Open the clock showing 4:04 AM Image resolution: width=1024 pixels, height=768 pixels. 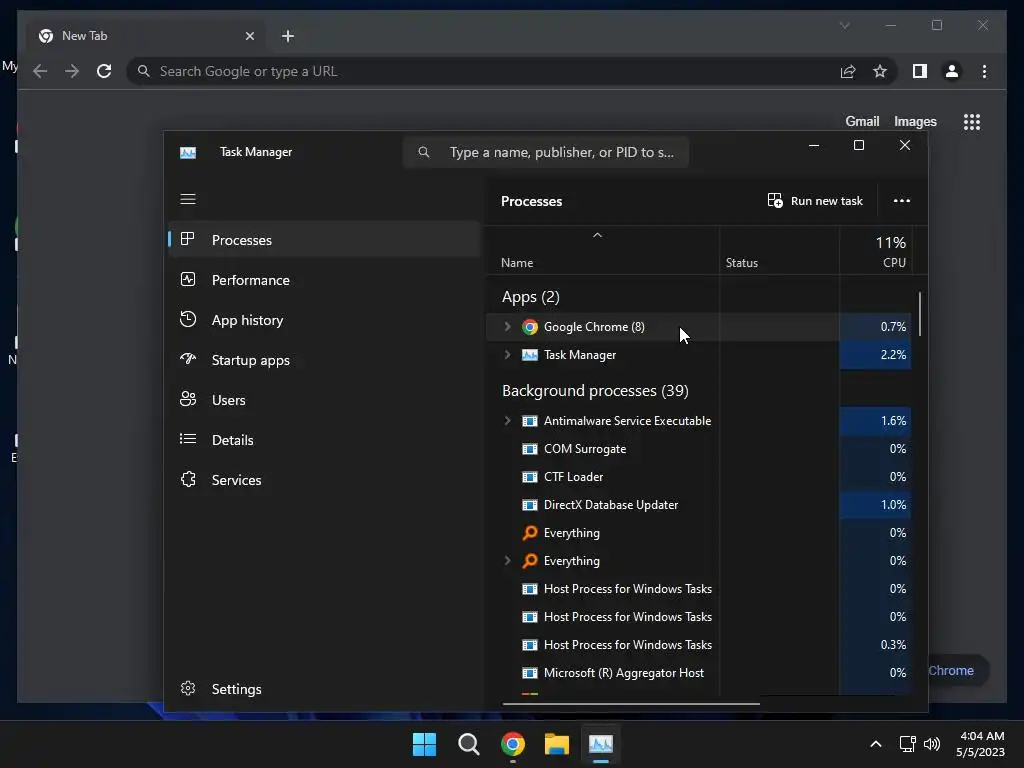click(980, 744)
